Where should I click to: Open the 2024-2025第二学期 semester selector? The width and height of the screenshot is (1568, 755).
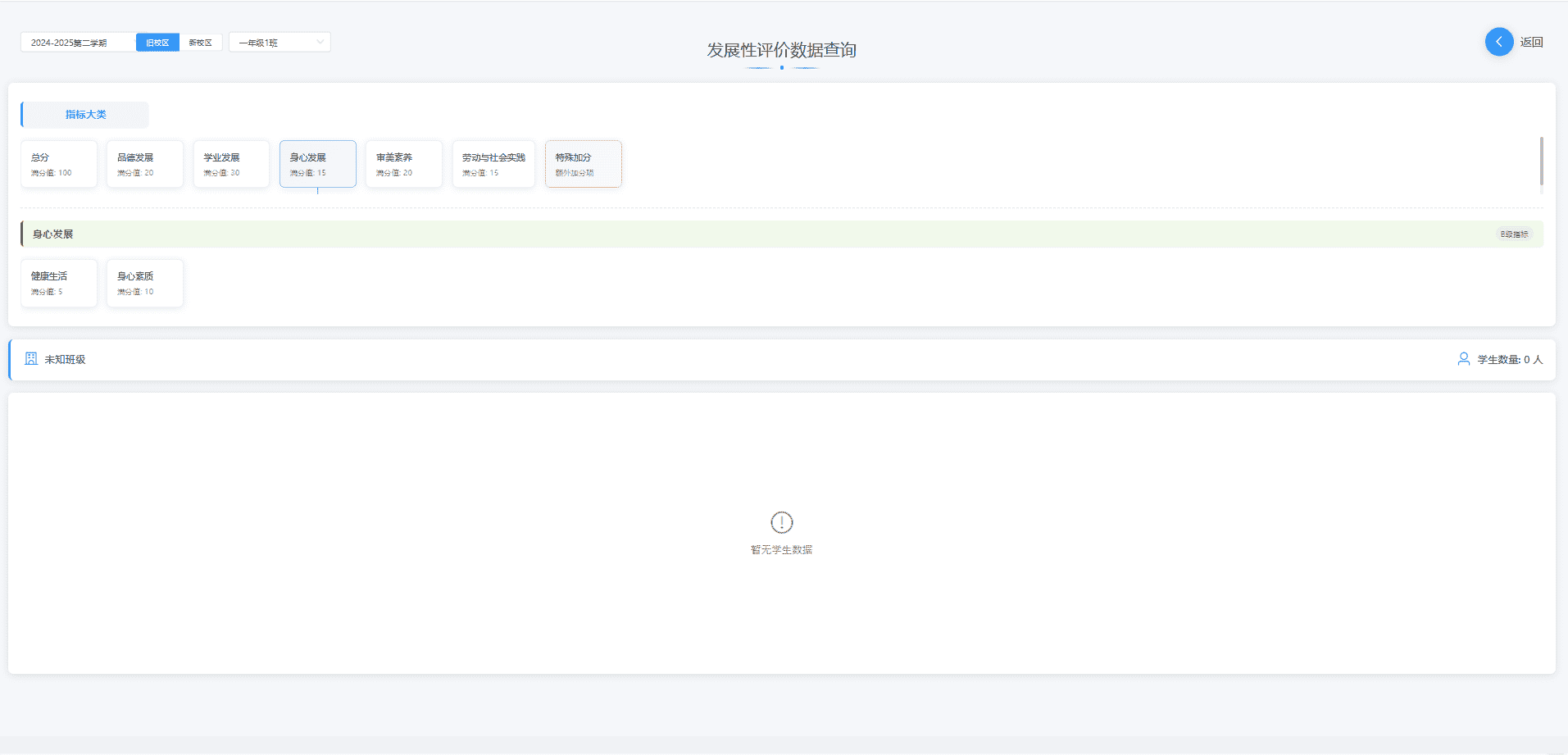(78, 43)
